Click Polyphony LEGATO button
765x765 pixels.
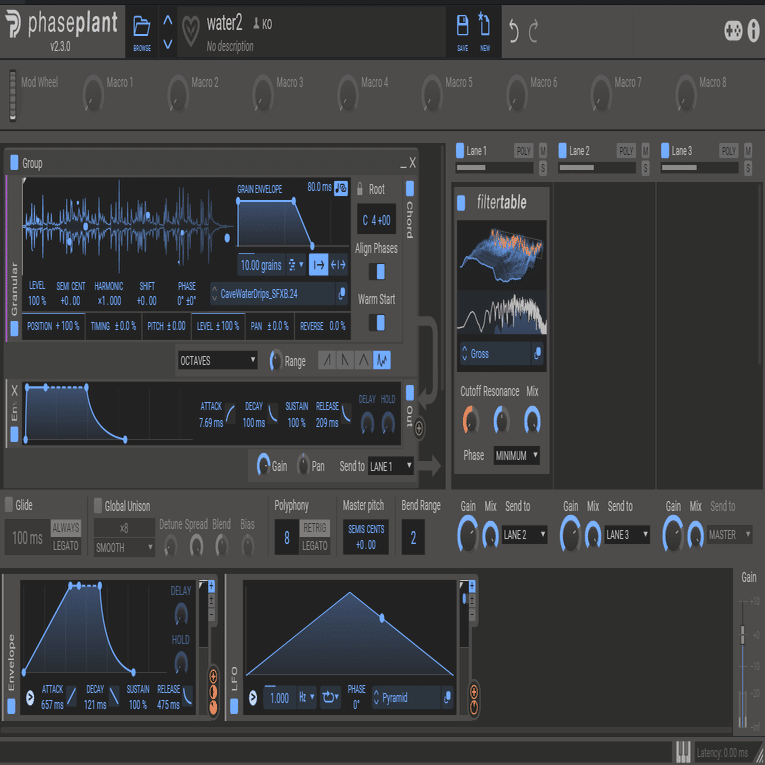click(315, 545)
